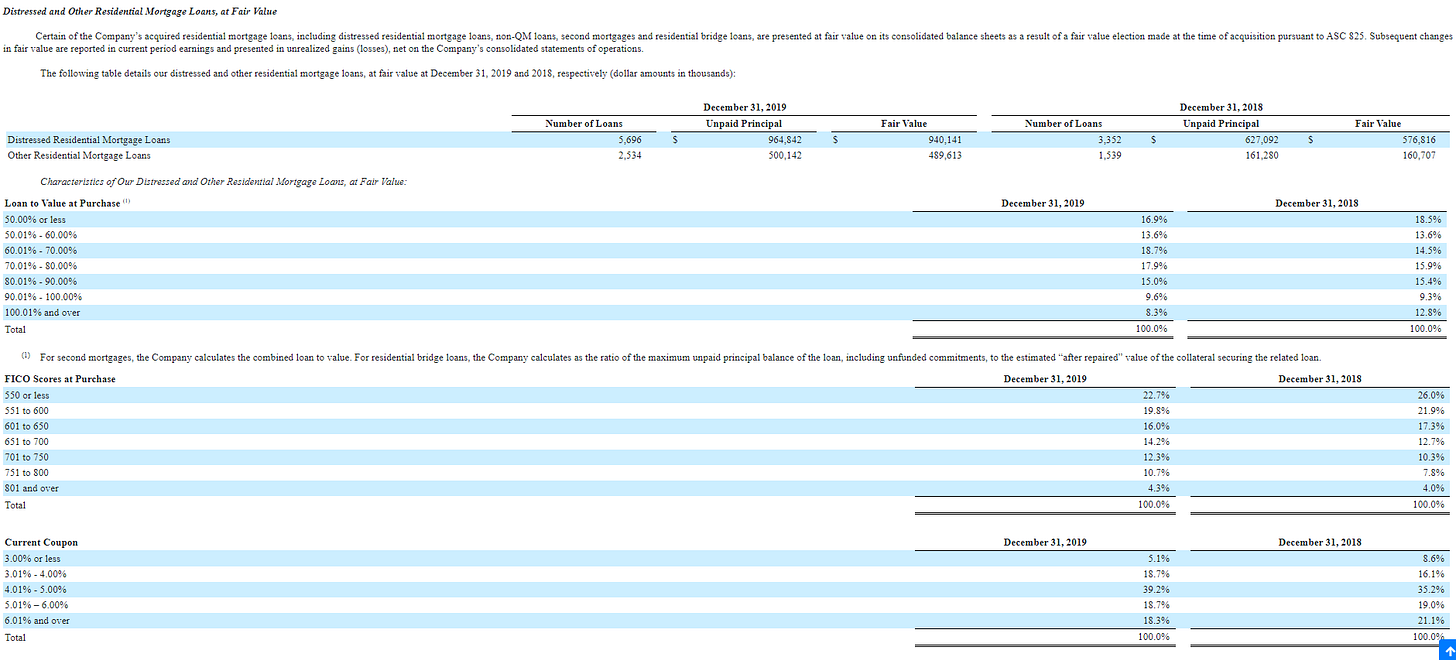1456x660 pixels.
Task: Click "December 31, 2019" header in FICO Scores table
Action: (x=1045, y=379)
